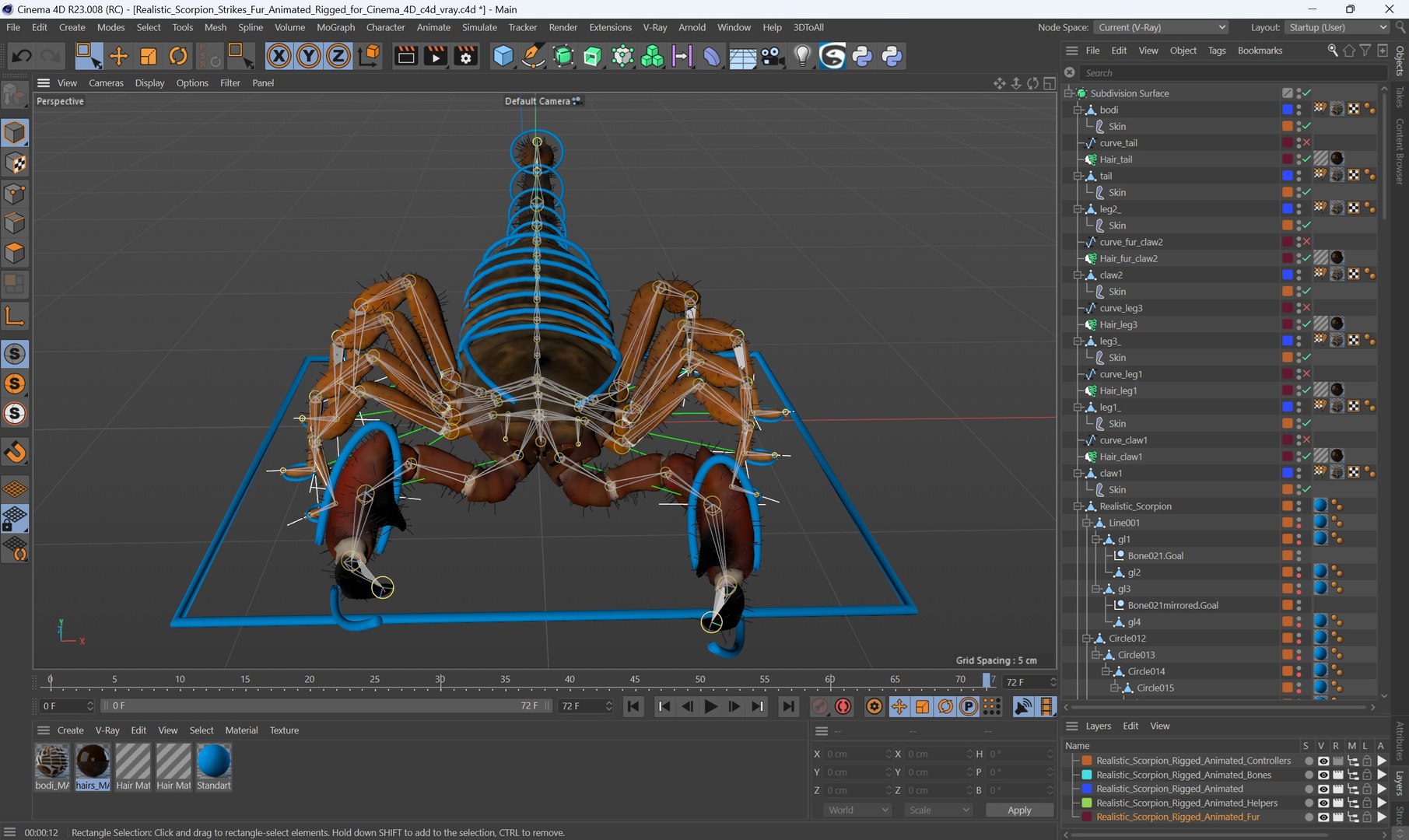Toggle visibility eye for Realistic_Scorpion_Rigged_Animated_Bones layer

(x=1323, y=775)
